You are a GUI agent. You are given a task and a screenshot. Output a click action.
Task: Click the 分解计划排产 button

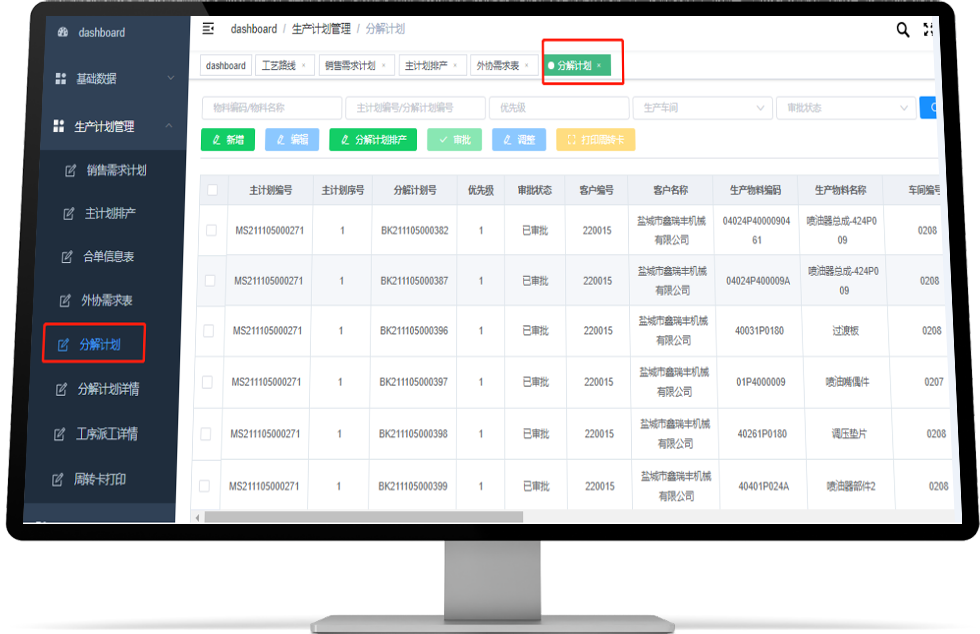pyautogui.click(x=373, y=140)
